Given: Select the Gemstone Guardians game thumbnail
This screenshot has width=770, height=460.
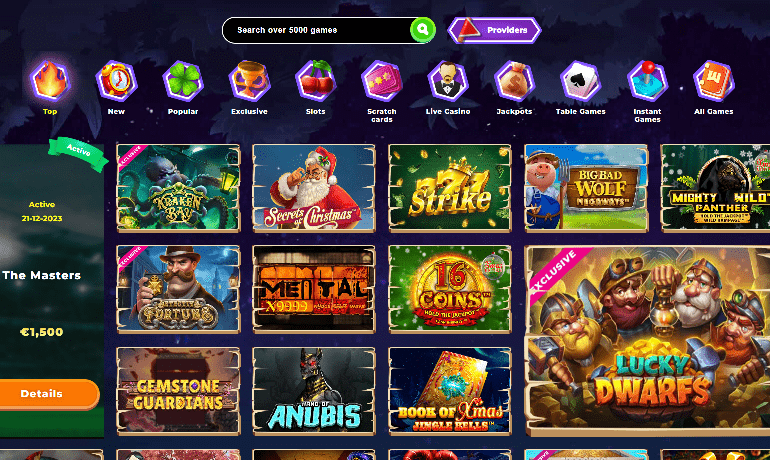Looking at the screenshot, I should [178, 391].
